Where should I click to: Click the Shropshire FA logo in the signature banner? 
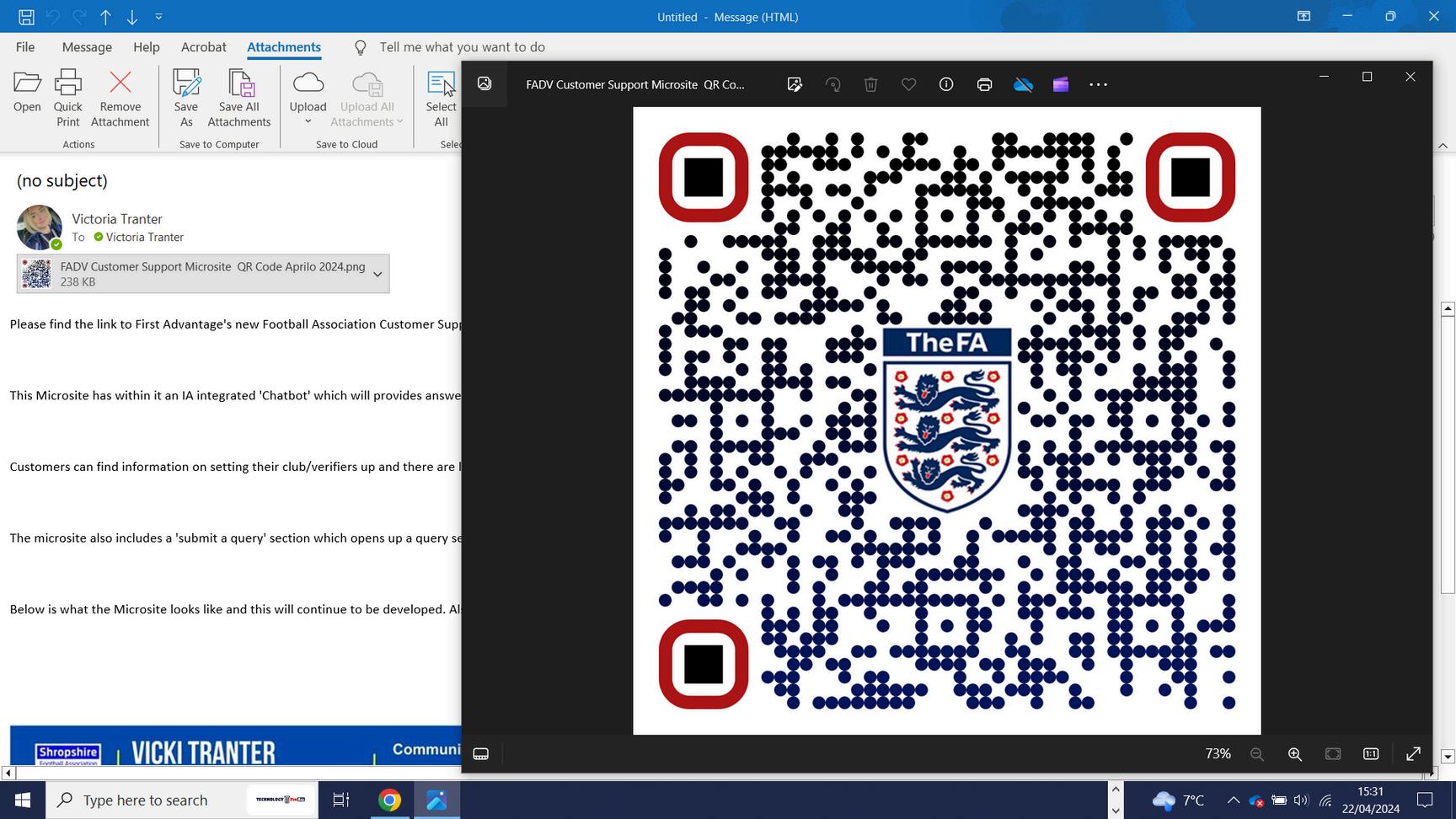coord(68,753)
